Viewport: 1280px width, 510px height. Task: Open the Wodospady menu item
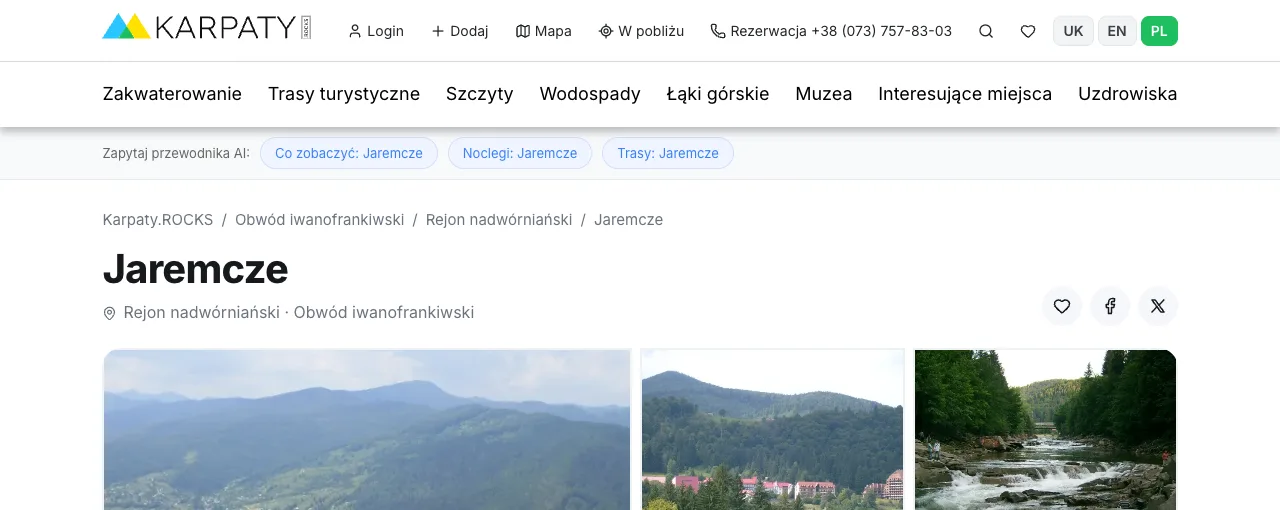click(x=590, y=94)
